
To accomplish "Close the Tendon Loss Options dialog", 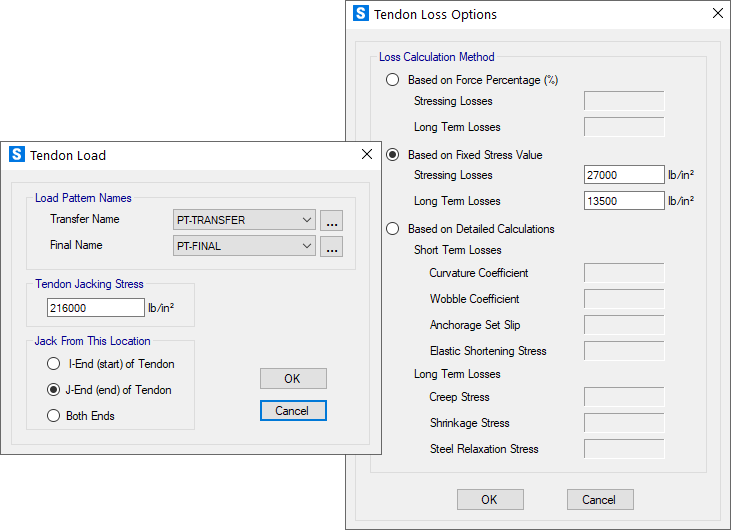I will click(x=716, y=14).
